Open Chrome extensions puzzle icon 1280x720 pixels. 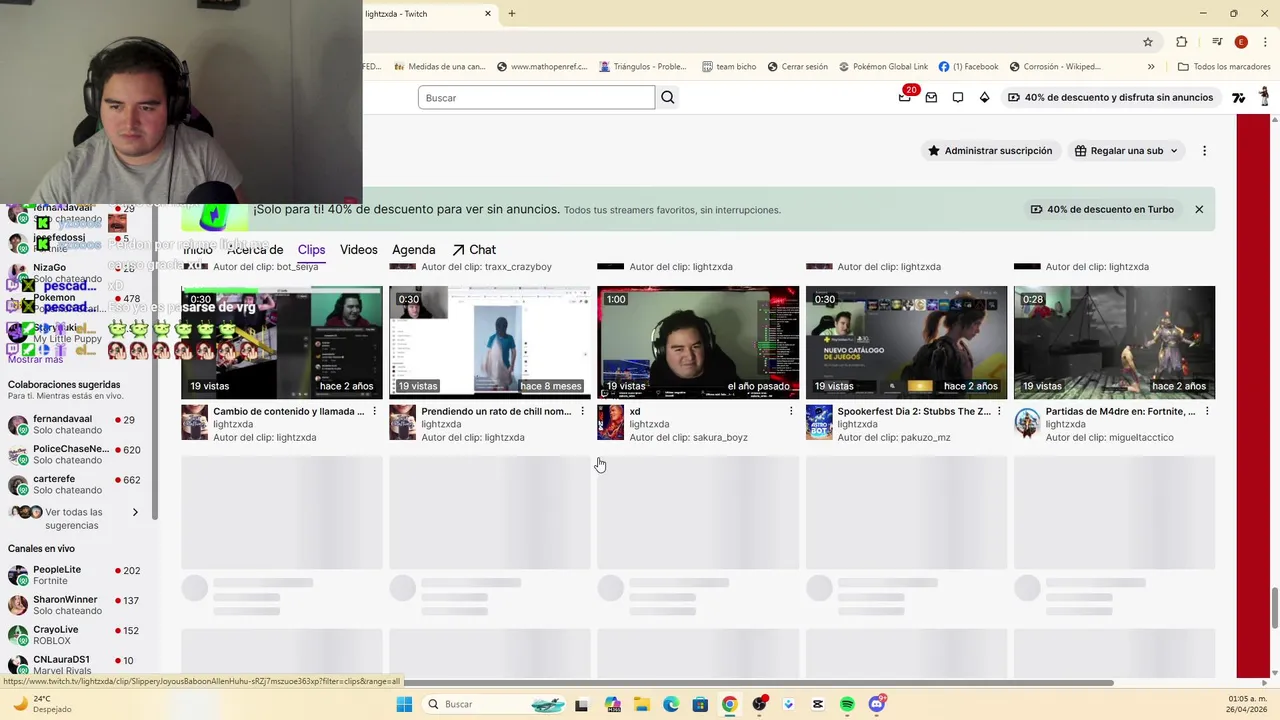[1182, 42]
